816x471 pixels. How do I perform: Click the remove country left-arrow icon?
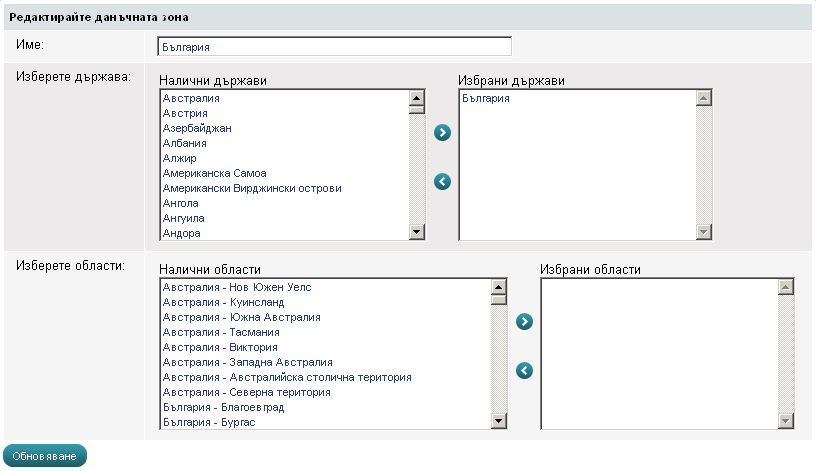tap(443, 181)
